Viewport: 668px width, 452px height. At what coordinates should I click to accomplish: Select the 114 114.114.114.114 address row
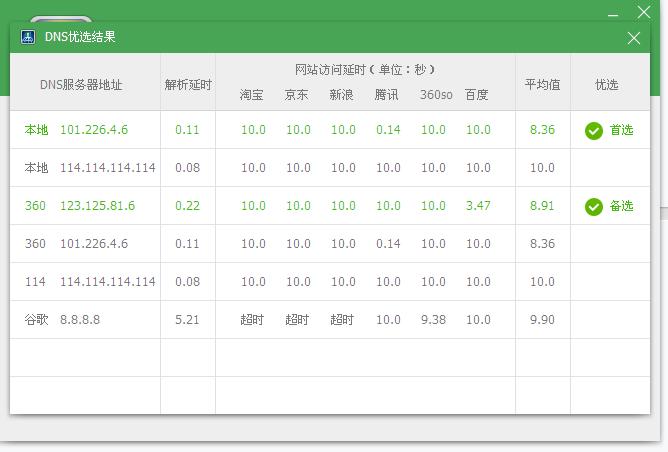(90, 281)
